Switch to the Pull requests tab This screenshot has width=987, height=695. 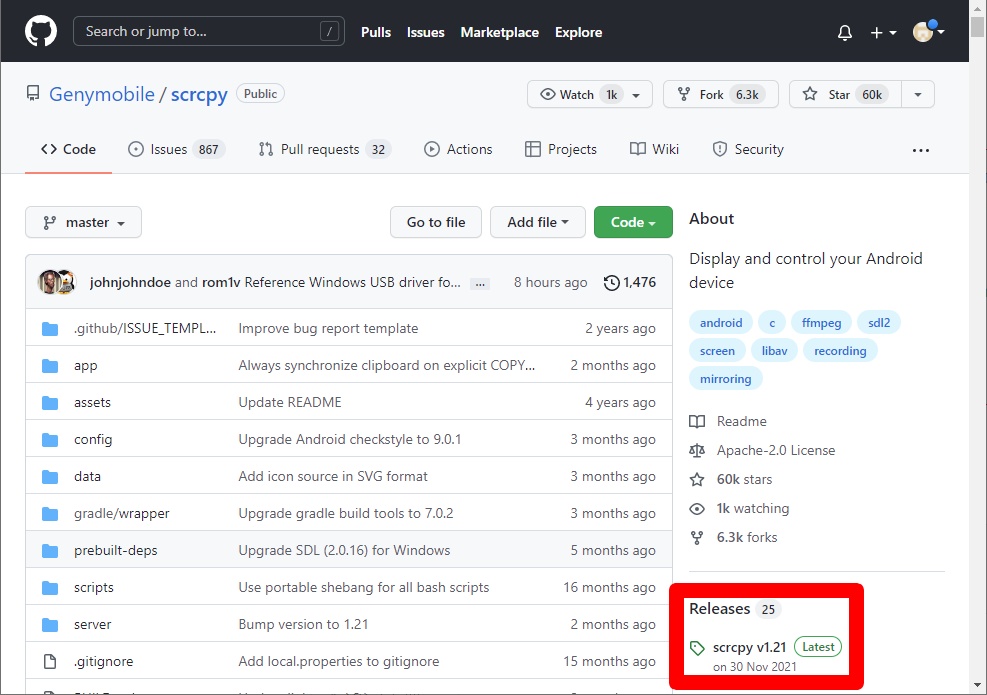(x=325, y=149)
